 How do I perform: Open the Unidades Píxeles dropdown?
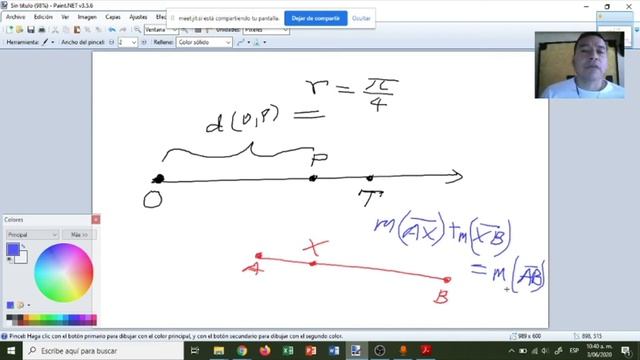tap(266, 30)
